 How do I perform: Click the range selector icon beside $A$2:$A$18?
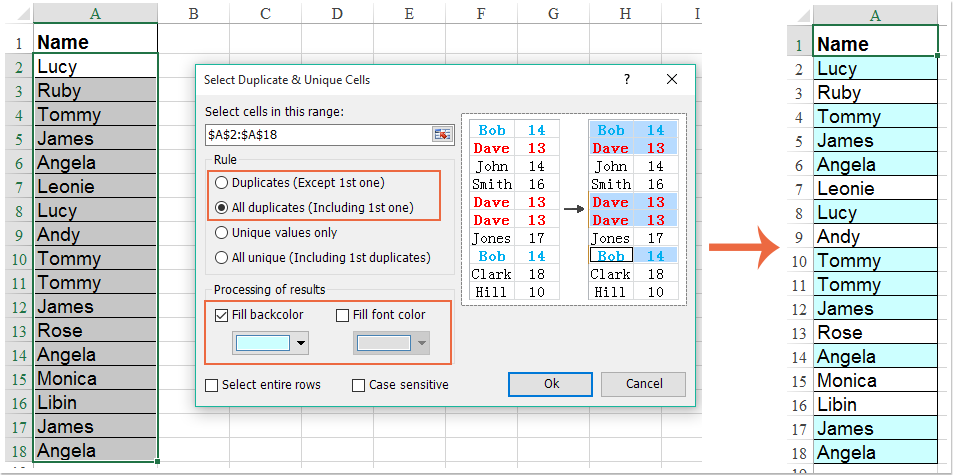tap(443, 135)
